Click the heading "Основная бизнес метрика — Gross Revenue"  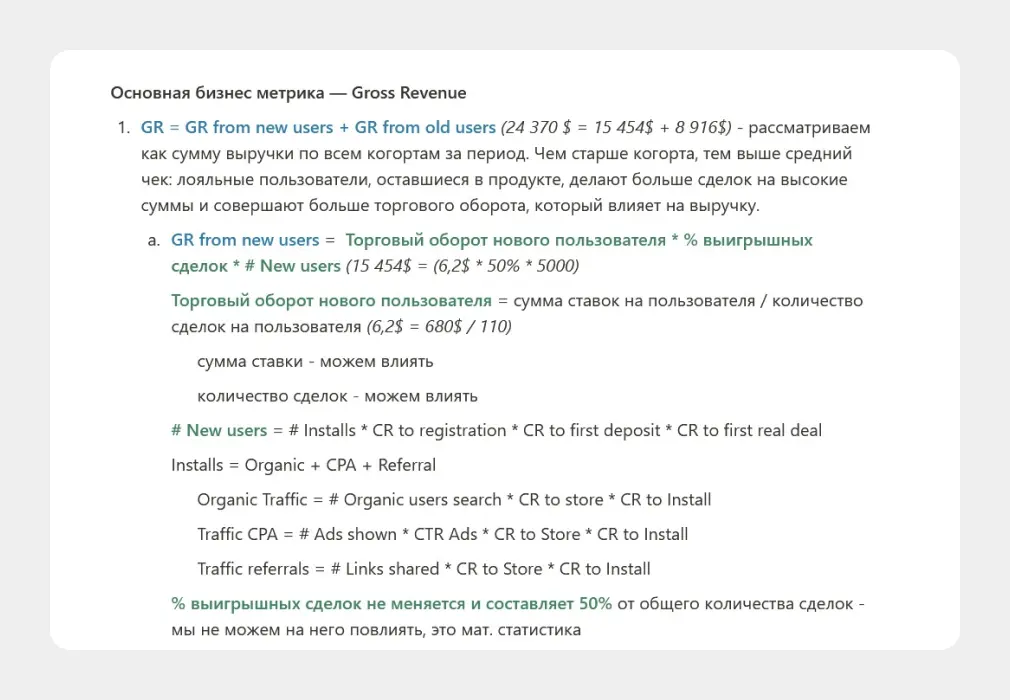pyautogui.click(x=288, y=93)
